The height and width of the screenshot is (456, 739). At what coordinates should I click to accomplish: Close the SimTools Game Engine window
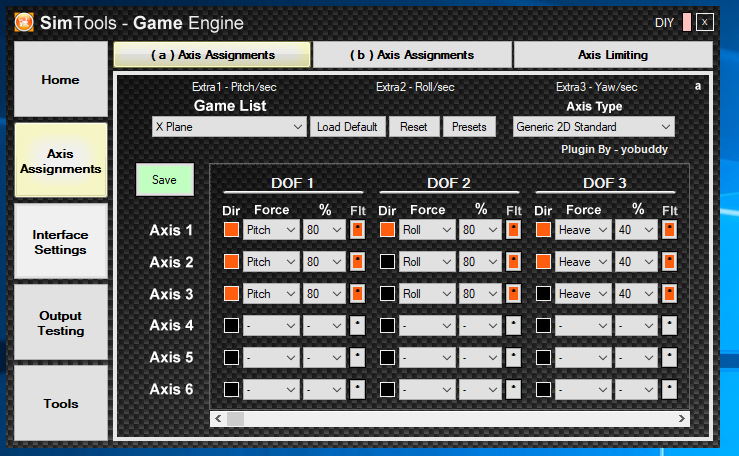(x=705, y=22)
